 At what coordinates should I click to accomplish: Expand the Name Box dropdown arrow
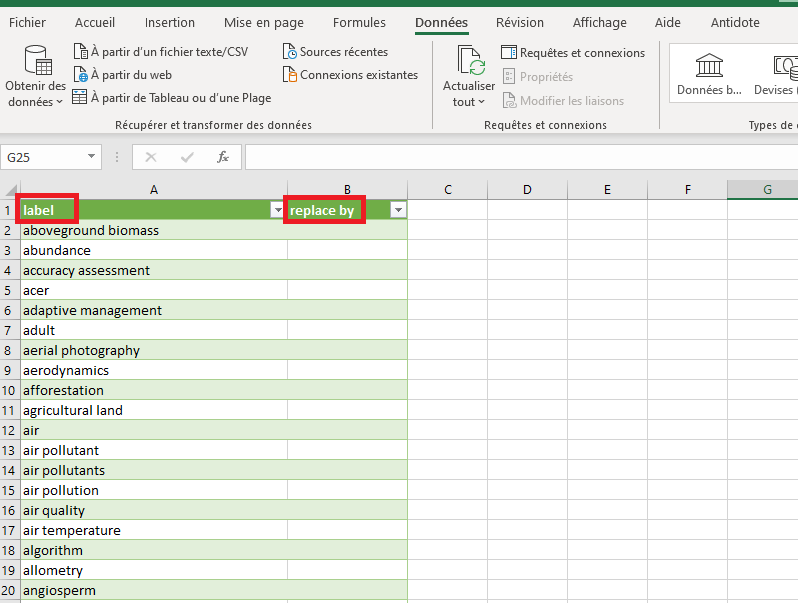[x=92, y=157]
